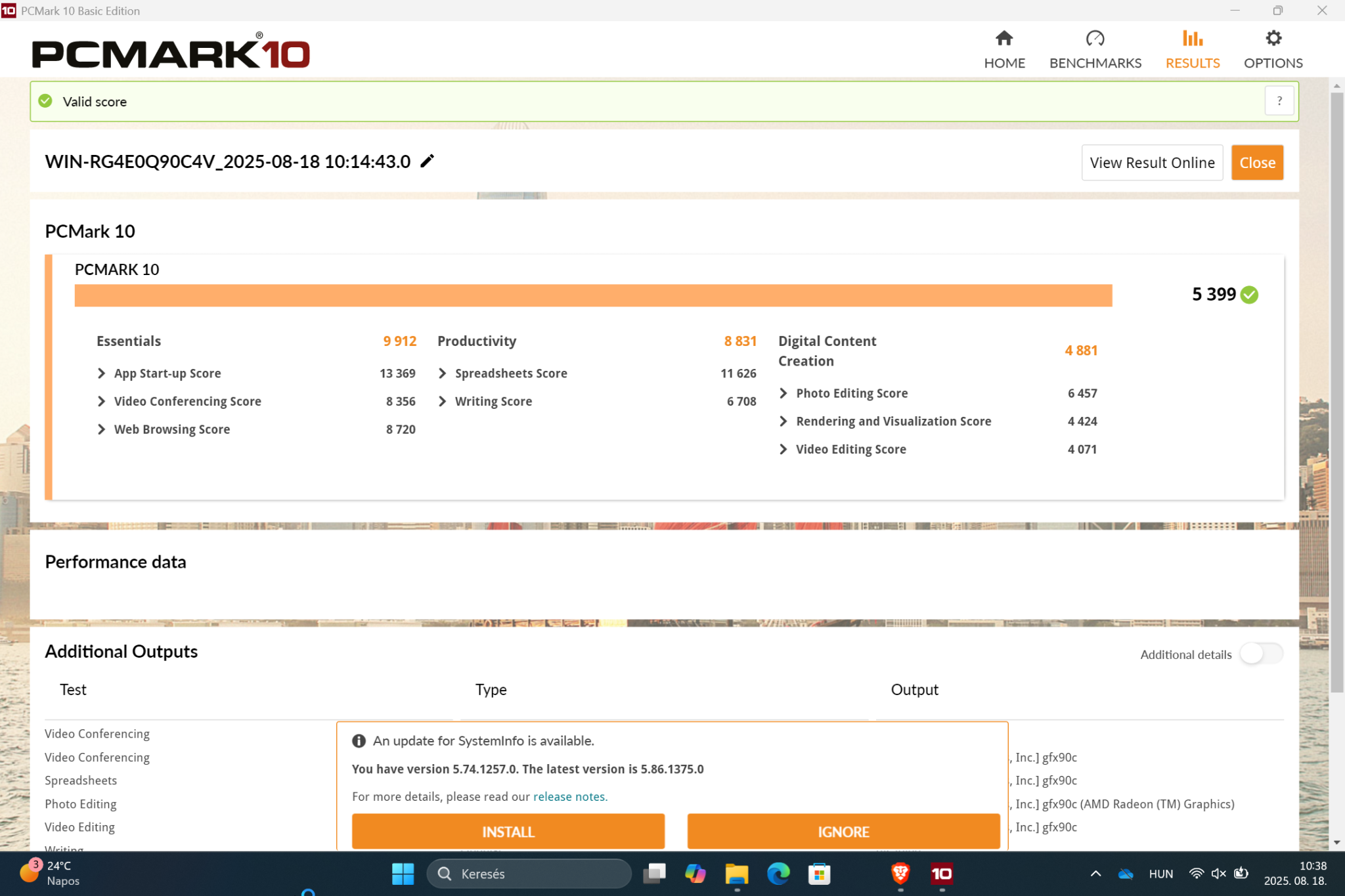Toggle the Additional details switch
This screenshot has width=1345, height=896.
click(1261, 654)
